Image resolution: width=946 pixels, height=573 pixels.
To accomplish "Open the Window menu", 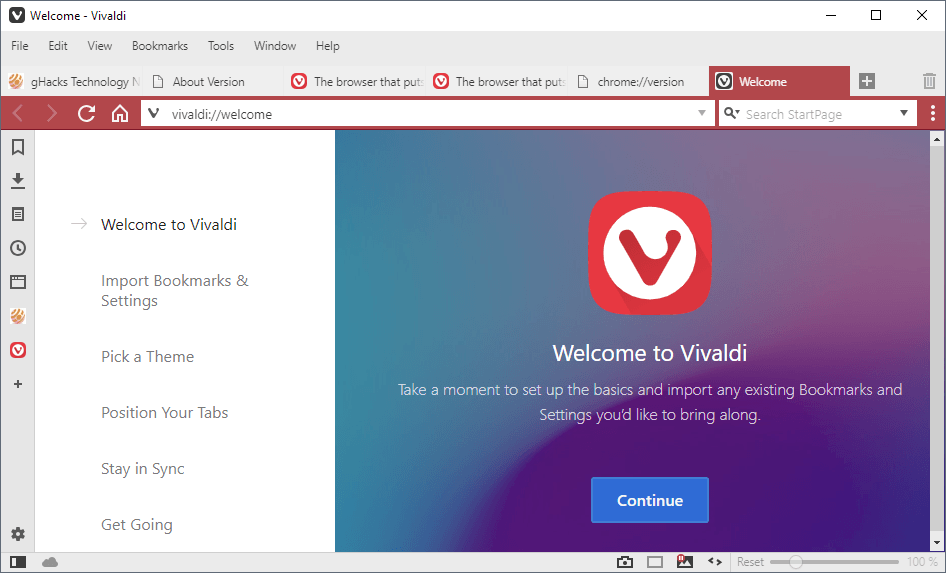I will (275, 46).
